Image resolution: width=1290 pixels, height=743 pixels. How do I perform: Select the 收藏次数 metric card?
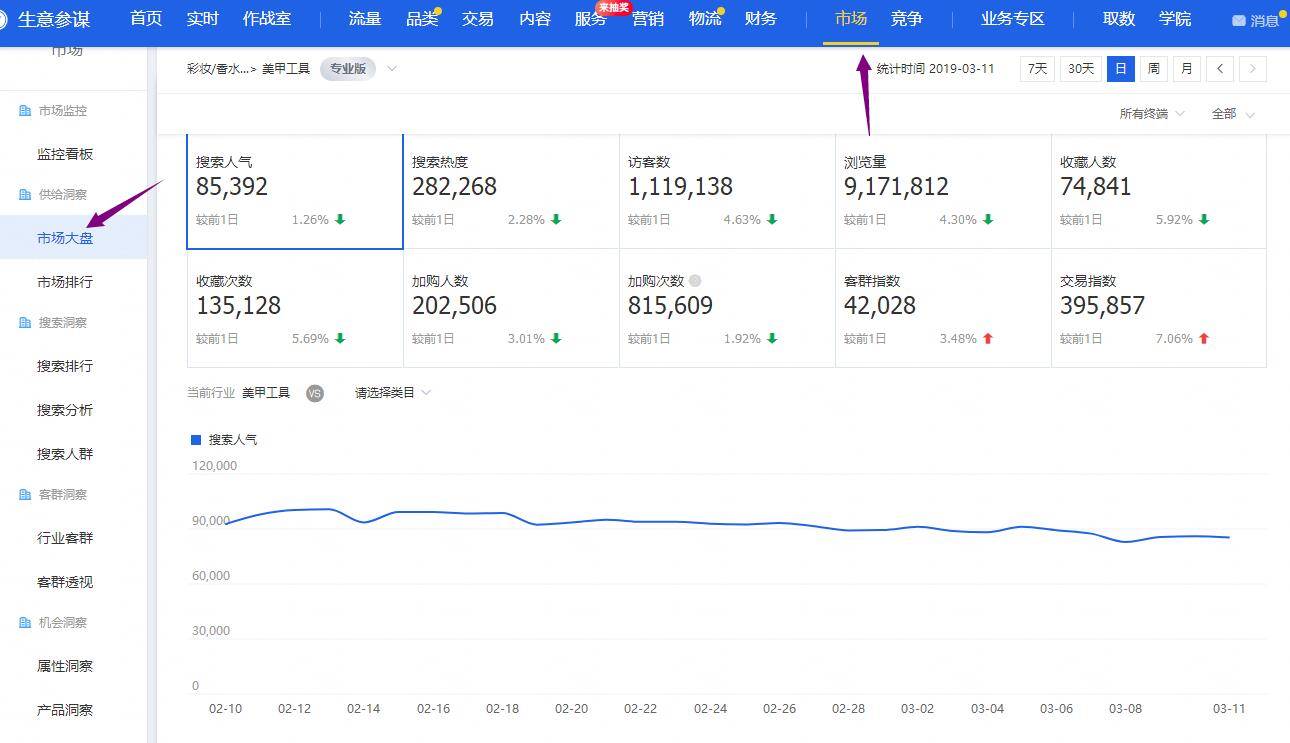[x=295, y=308]
